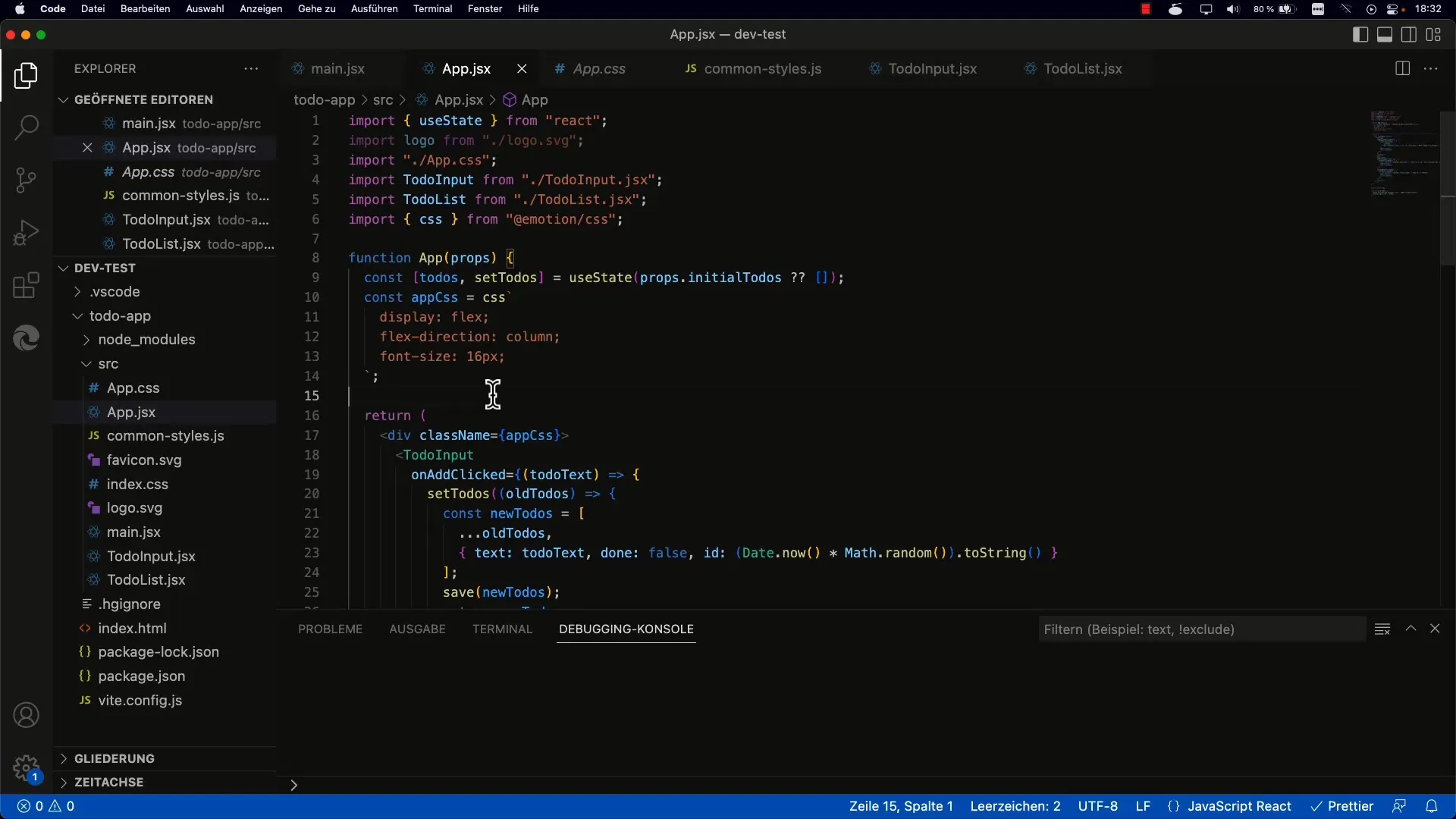Open macOS Control Center in menu bar

point(1393,9)
